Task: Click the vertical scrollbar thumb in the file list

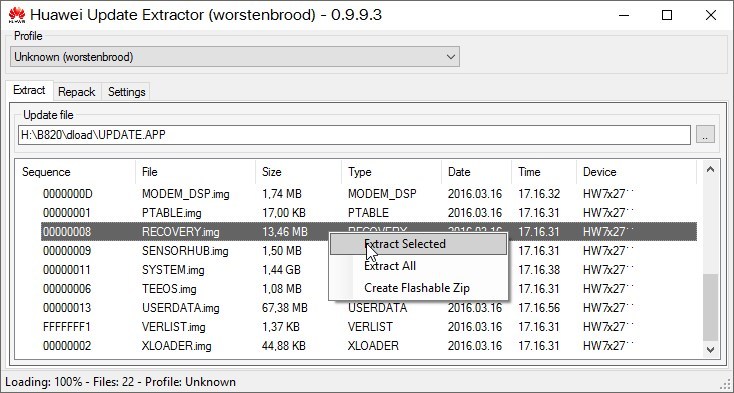Action: point(710,307)
